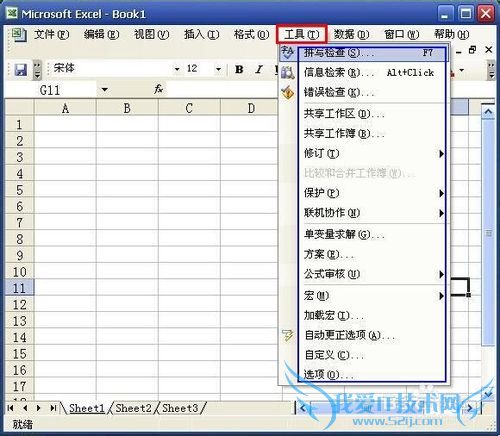Click the research icon beside 信息检索
Viewport: 500px width, 436px height.
287,72
